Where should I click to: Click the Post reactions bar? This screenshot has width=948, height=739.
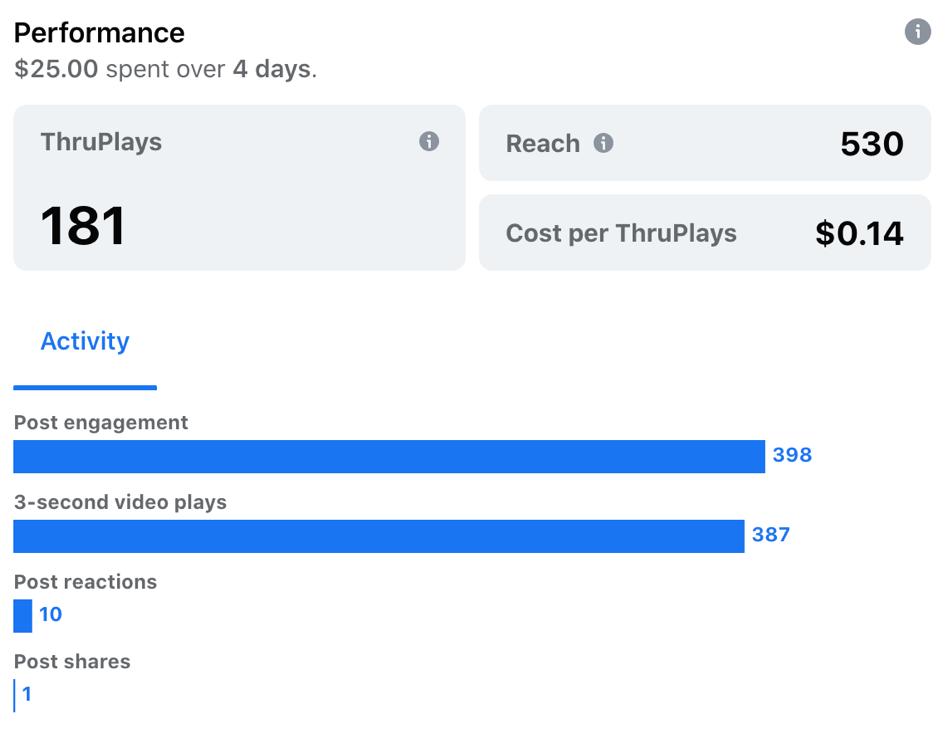22,616
